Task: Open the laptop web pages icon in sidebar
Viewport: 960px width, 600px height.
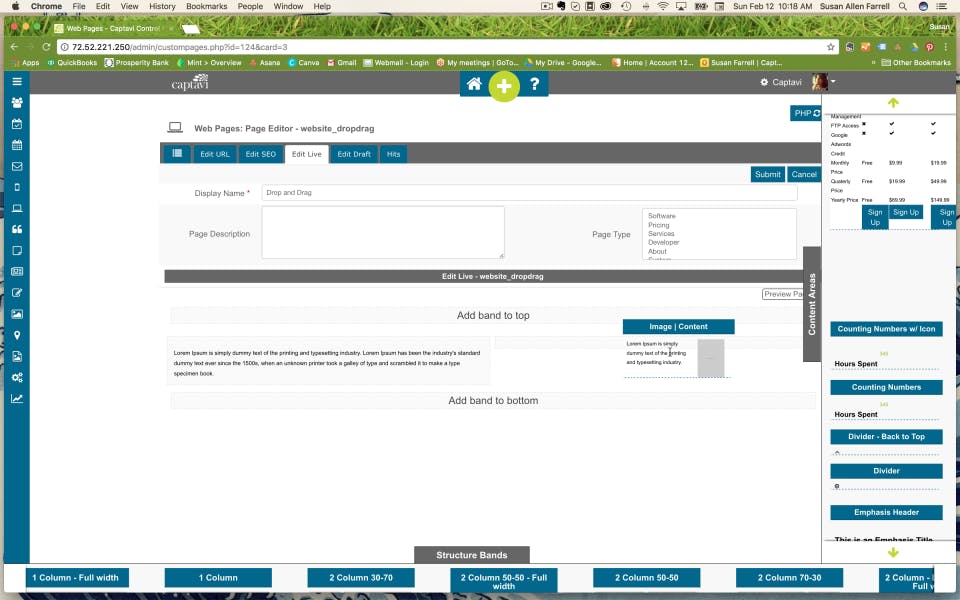Action: [17, 208]
